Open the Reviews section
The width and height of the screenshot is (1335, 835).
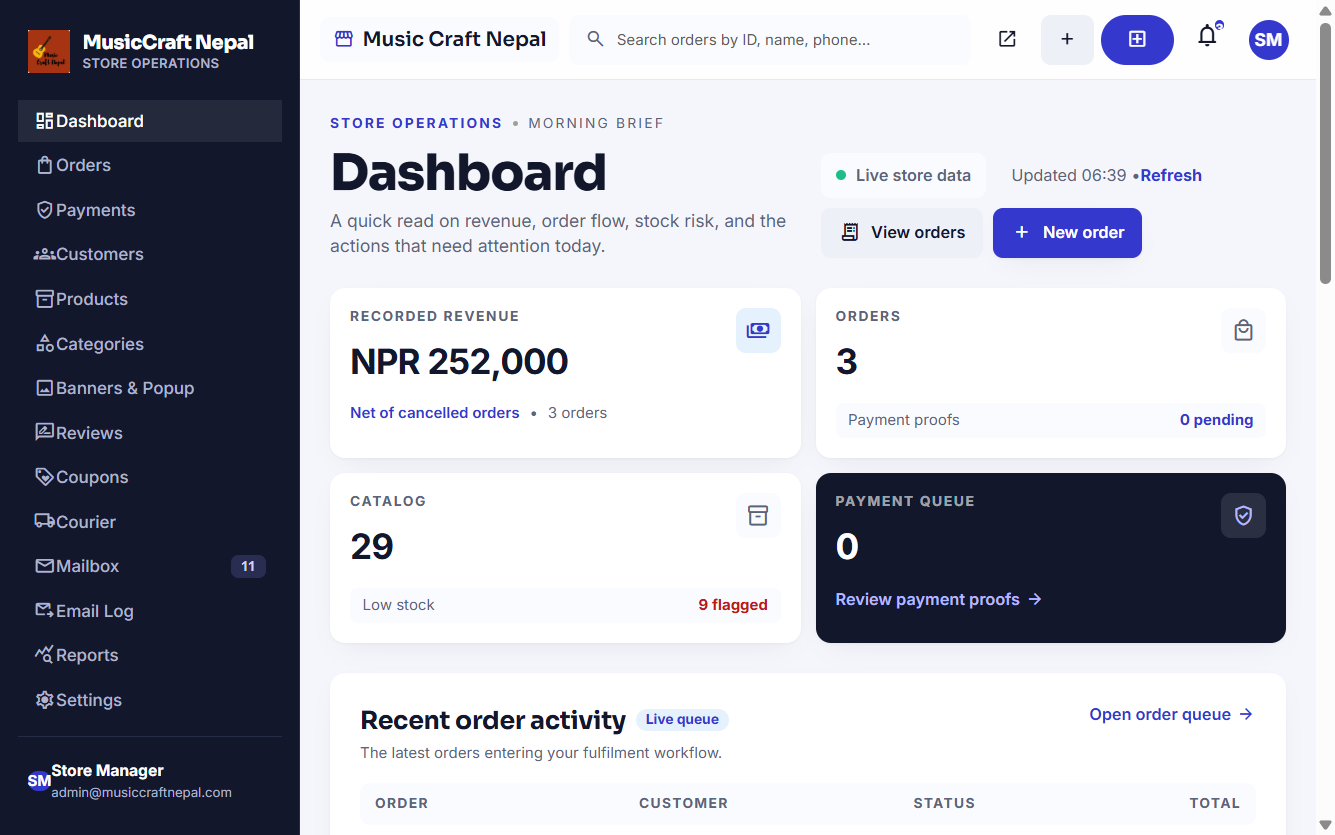tap(150, 433)
